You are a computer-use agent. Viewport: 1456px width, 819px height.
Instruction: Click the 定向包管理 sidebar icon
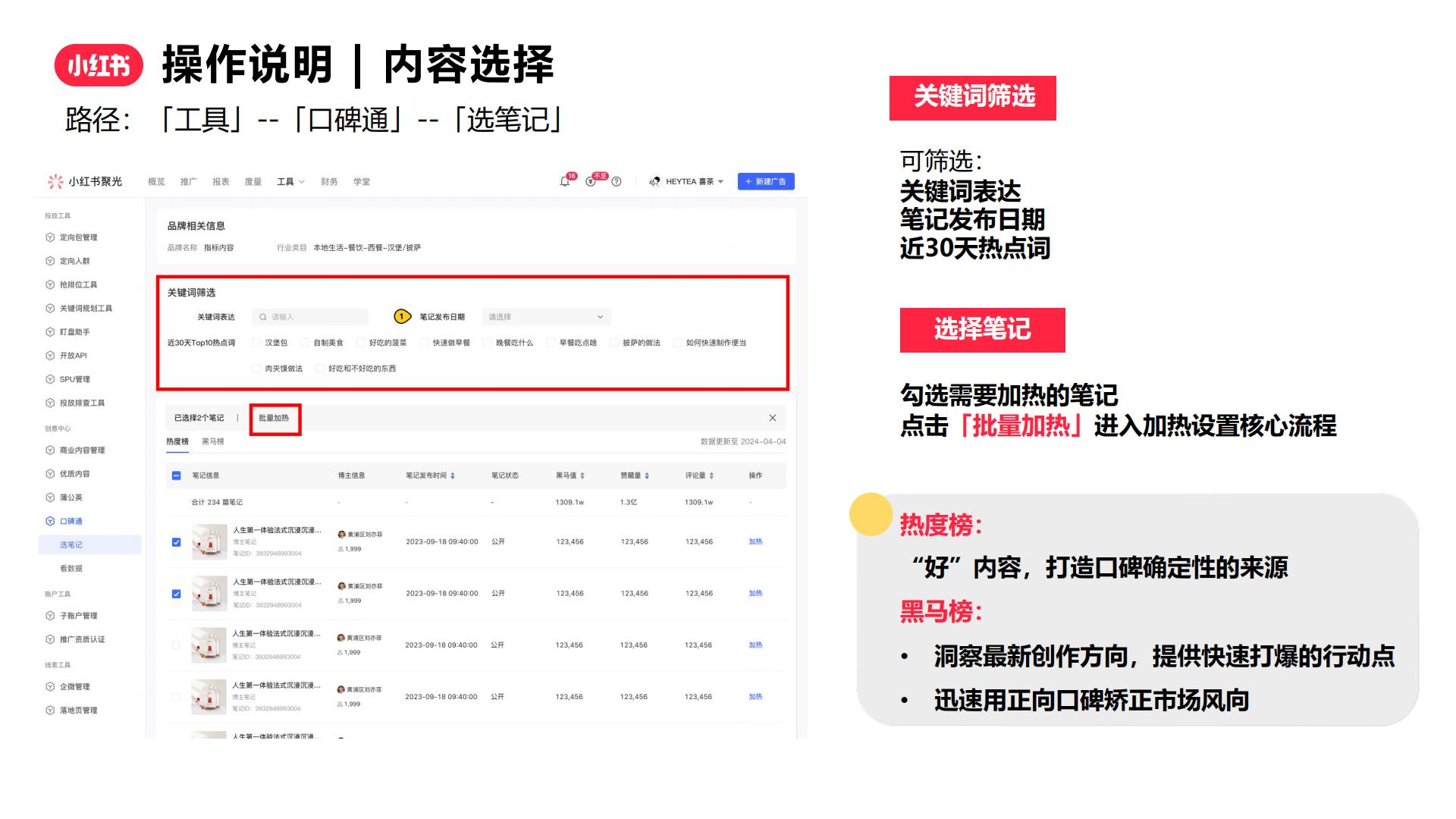[x=50, y=237]
